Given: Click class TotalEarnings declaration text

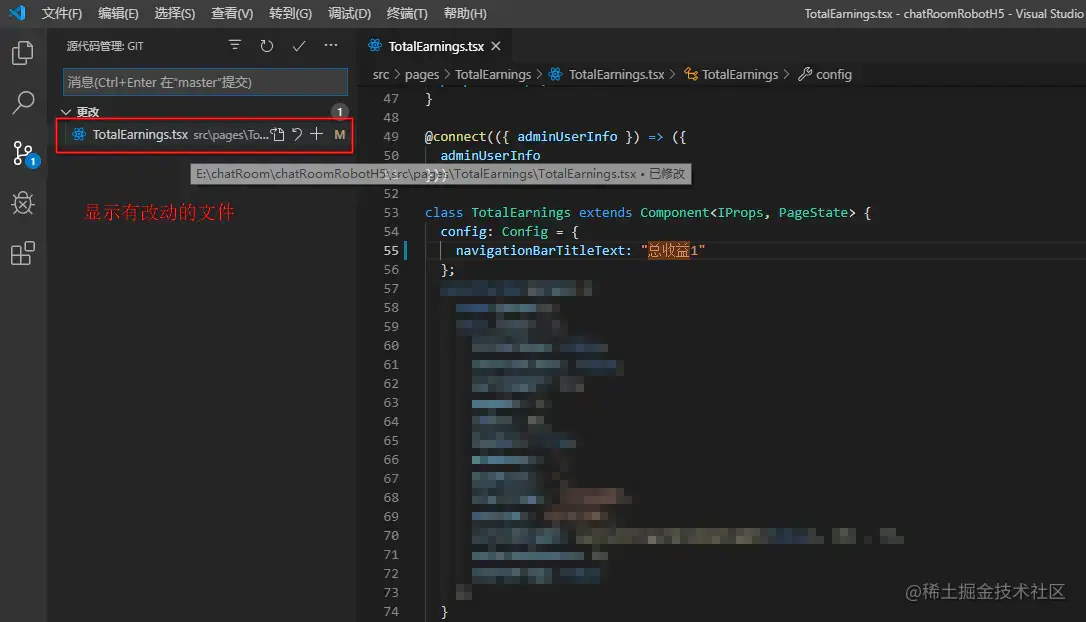Looking at the screenshot, I should pyautogui.click(x=497, y=213).
